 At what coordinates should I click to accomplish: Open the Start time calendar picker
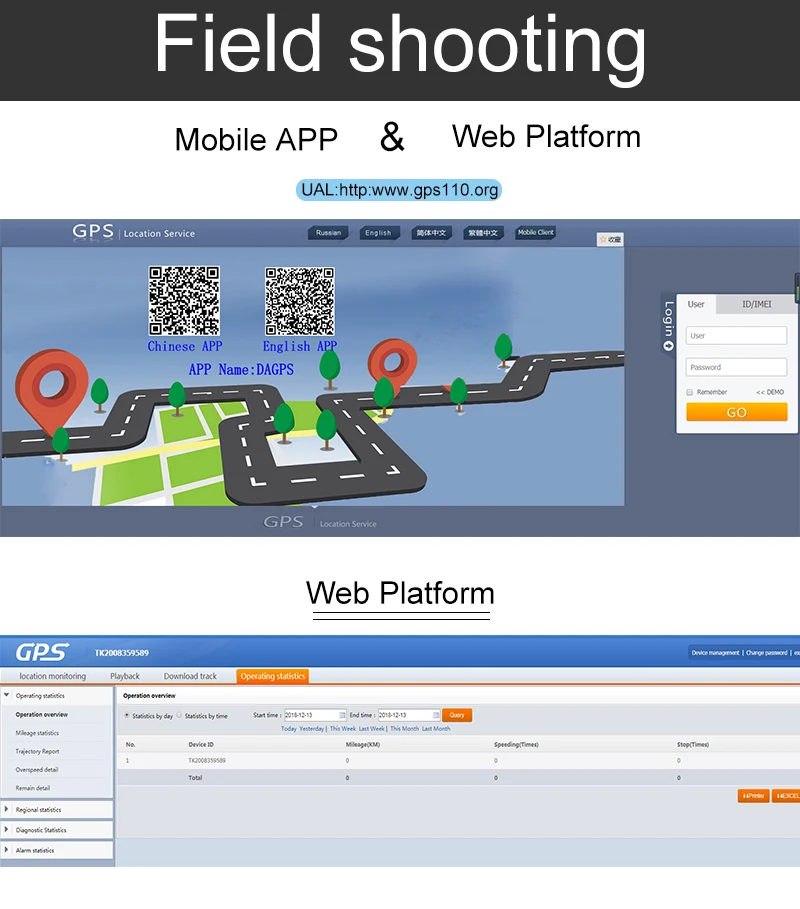pos(342,715)
